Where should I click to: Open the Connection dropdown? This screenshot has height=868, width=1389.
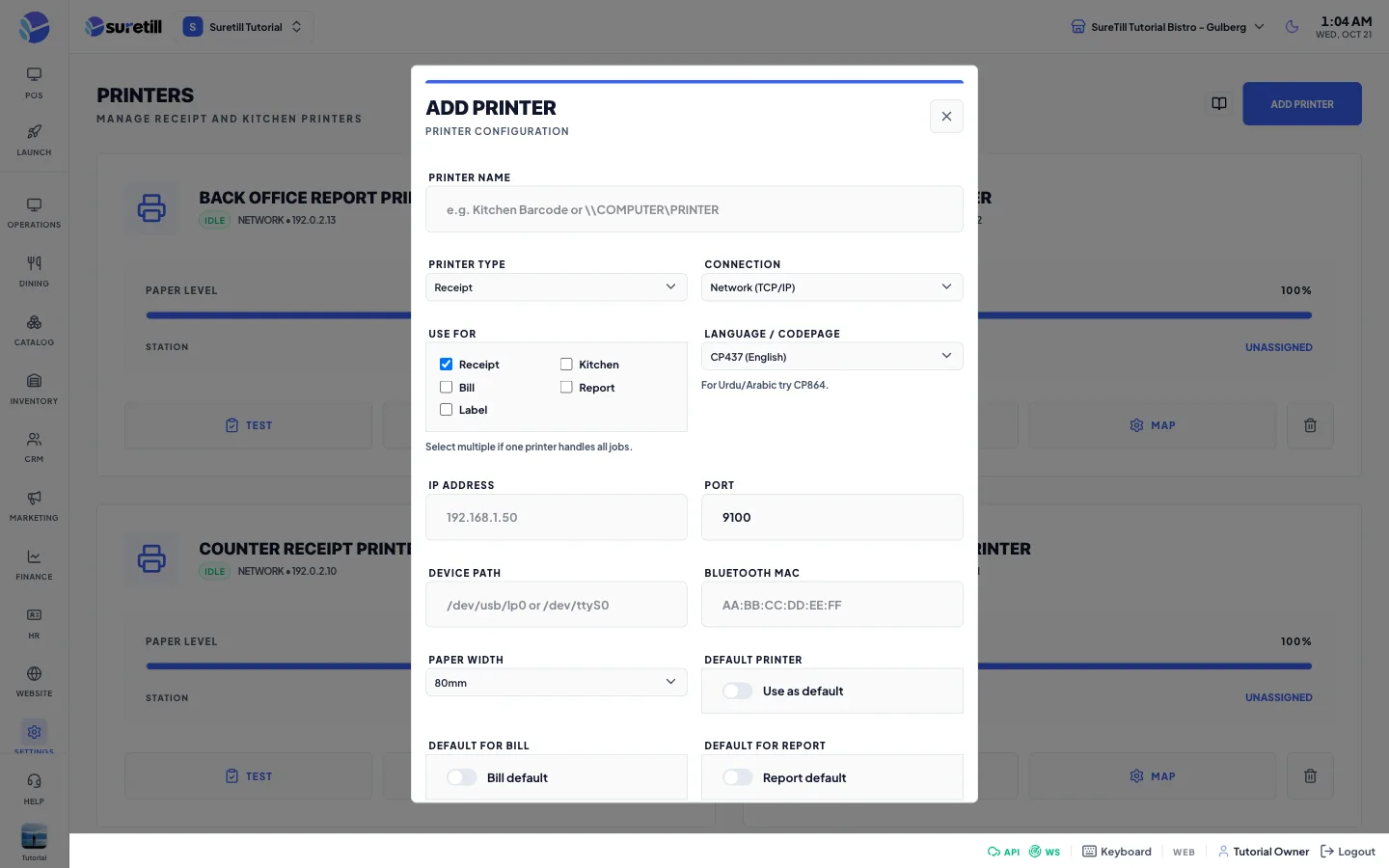coord(831,287)
